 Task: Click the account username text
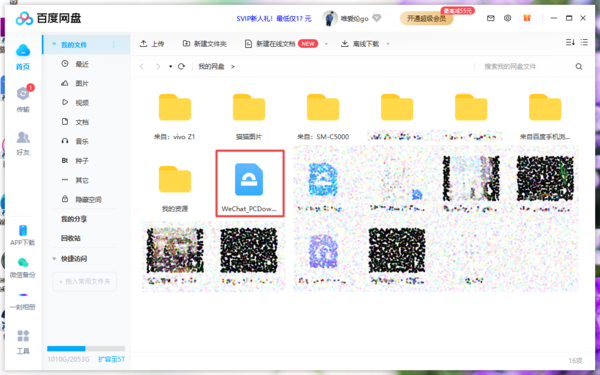click(x=355, y=18)
